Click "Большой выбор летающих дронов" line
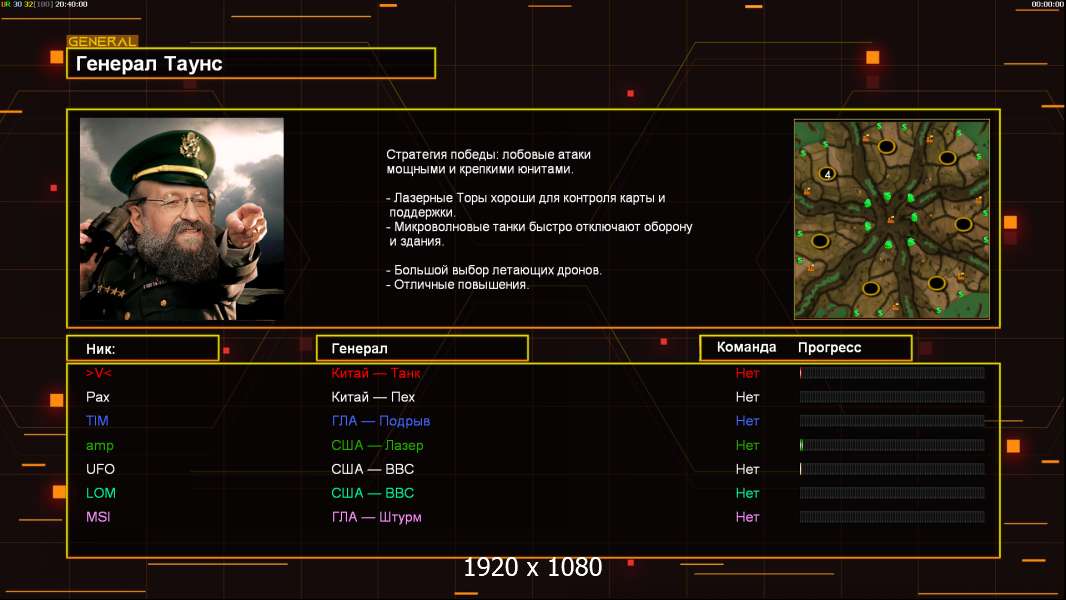This screenshot has width=1066, height=600. (494, 270)
